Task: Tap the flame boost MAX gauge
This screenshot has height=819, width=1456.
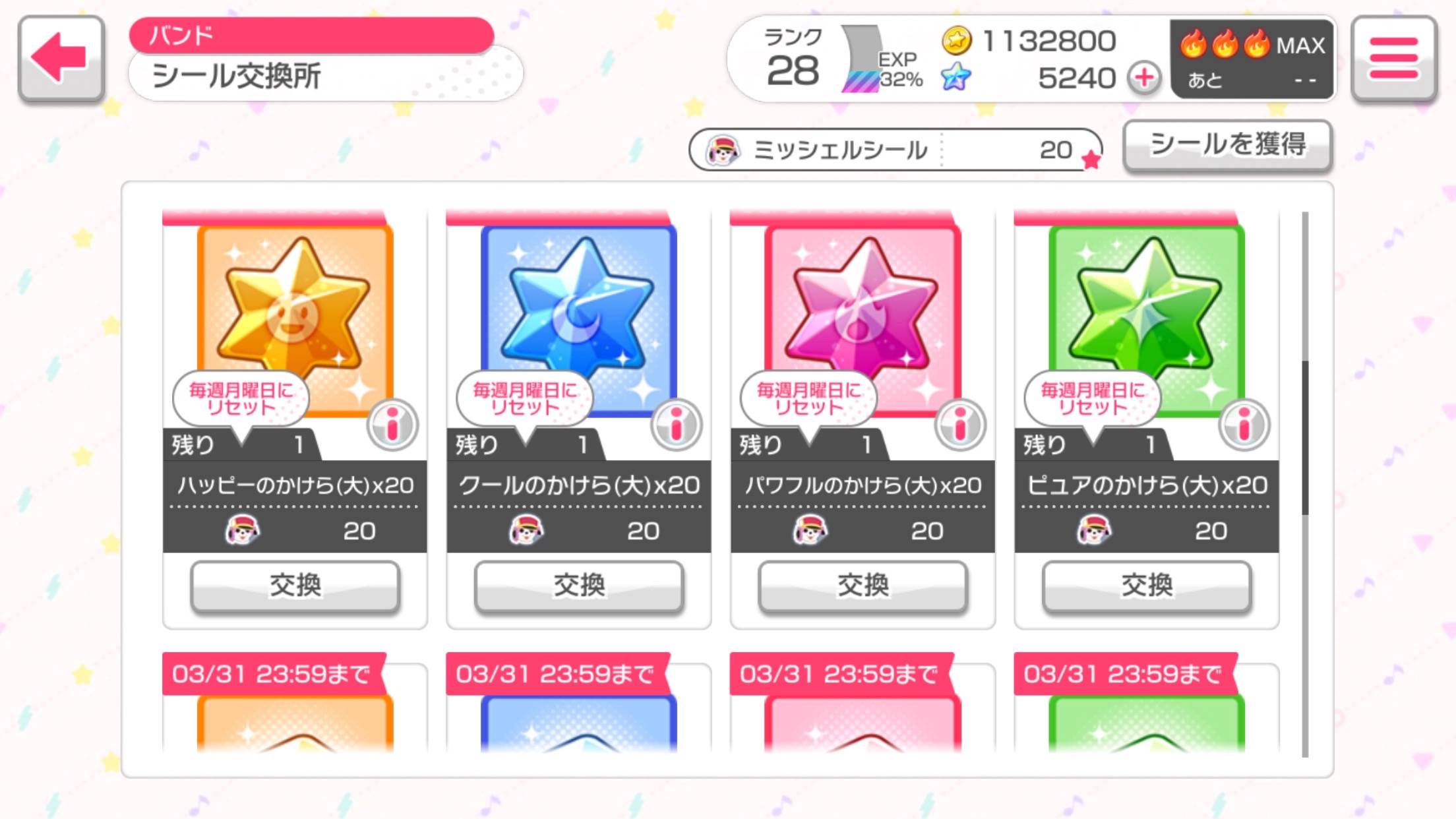Action: tap(1252, 60)
